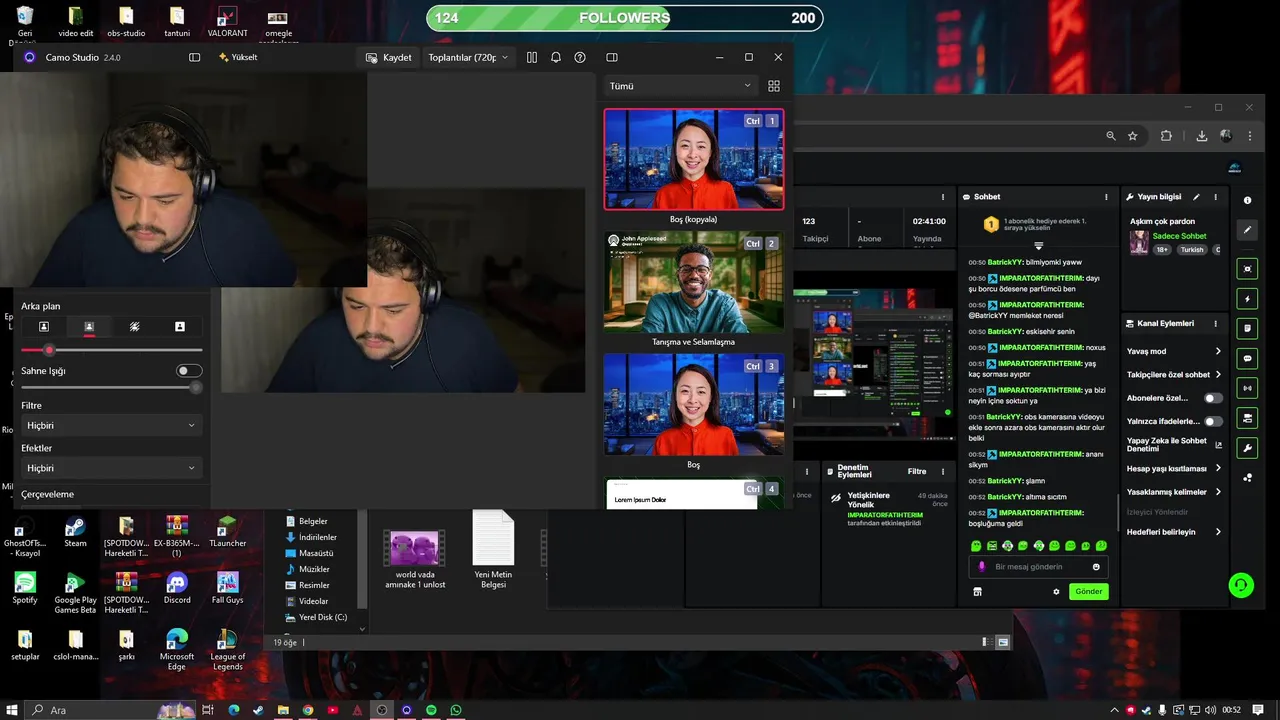Open the Discord desktop shortcut
Viewport: 1280px width, 720px height.
(x=177, y=587)
